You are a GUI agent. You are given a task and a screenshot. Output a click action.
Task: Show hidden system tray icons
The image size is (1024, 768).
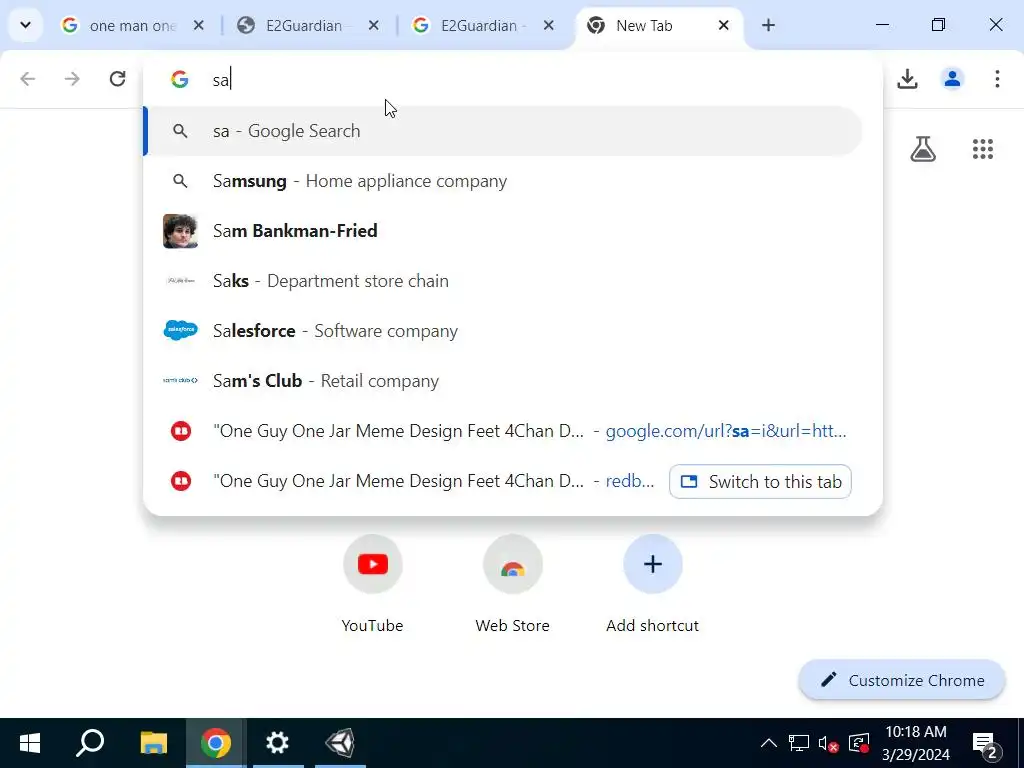769,743
